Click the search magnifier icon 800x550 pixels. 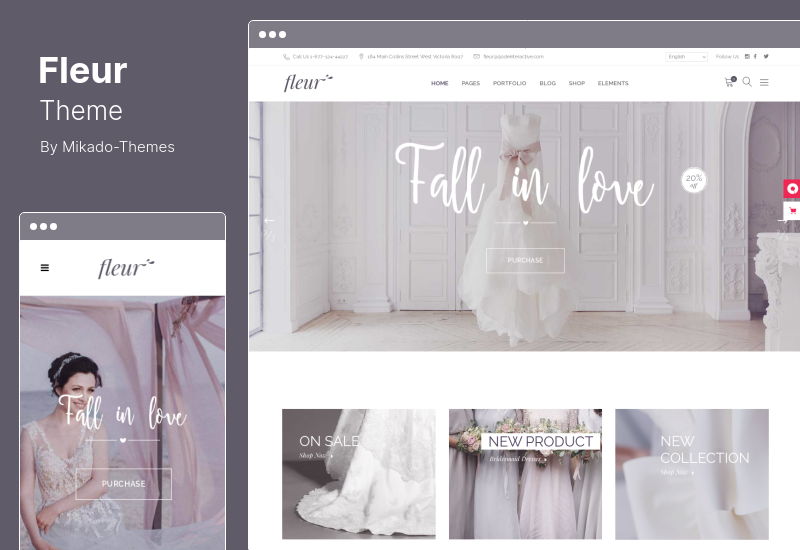click(747, 82)
